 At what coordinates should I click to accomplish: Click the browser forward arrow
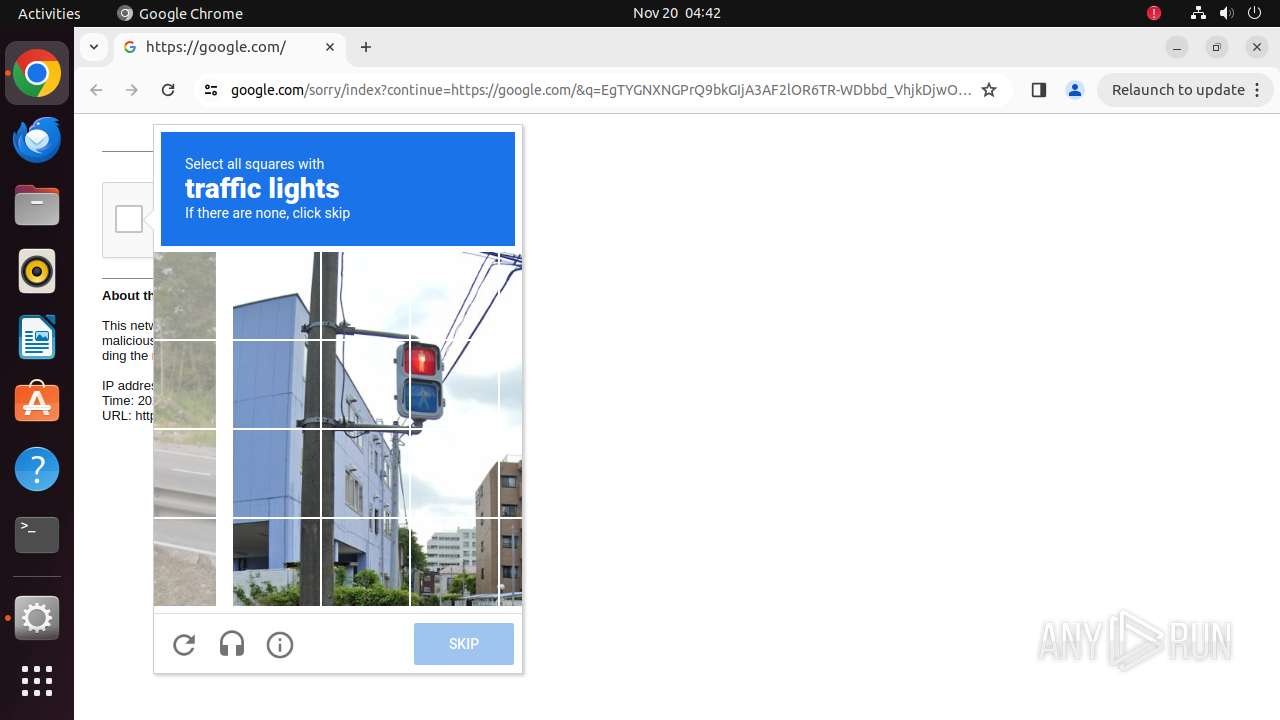(x=132, y=90)
